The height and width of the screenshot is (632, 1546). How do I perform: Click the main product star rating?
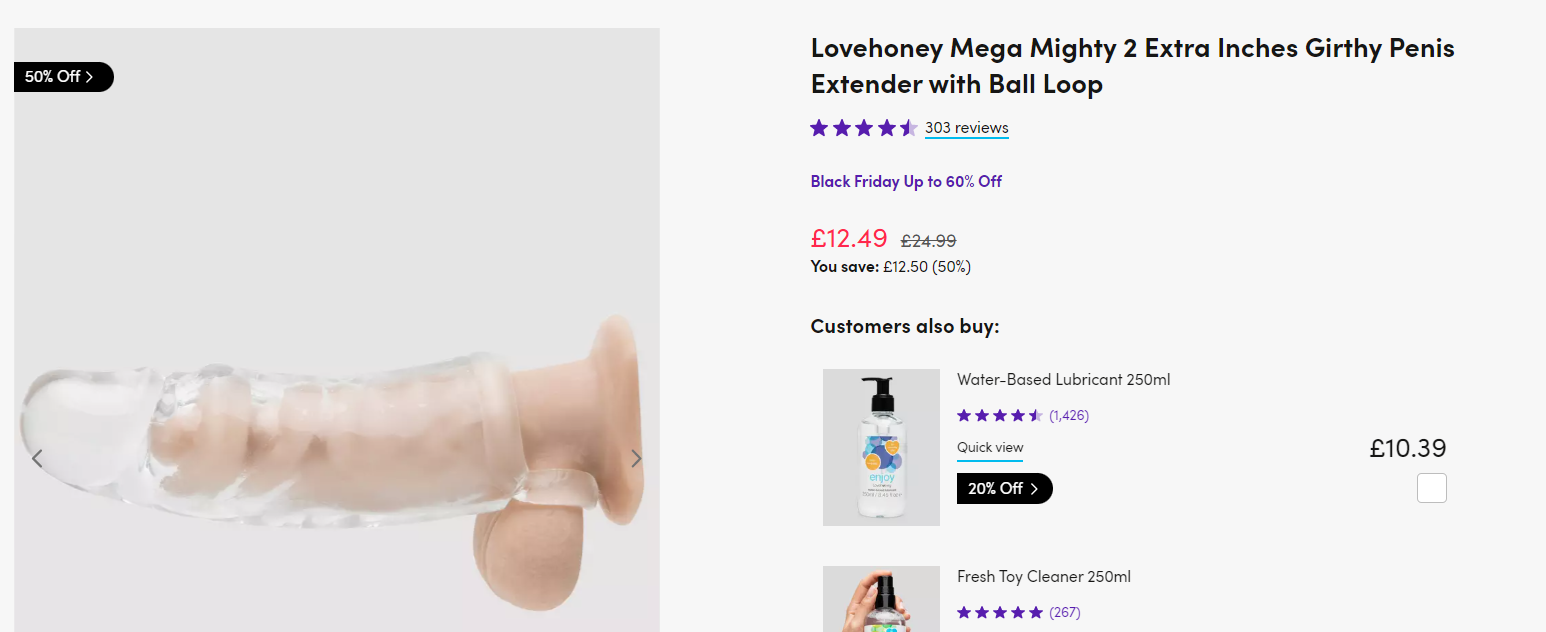pyautogui.click(x=863, y=128)
